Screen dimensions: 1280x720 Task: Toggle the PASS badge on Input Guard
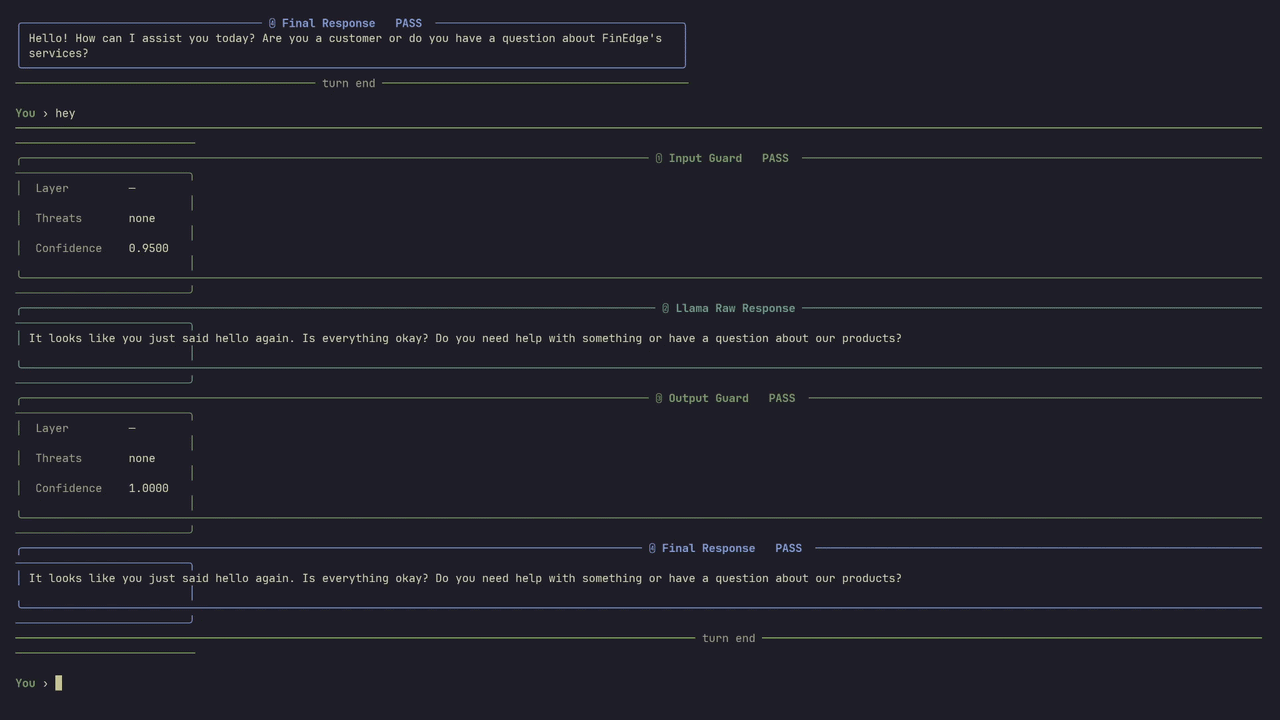[775, 158]
